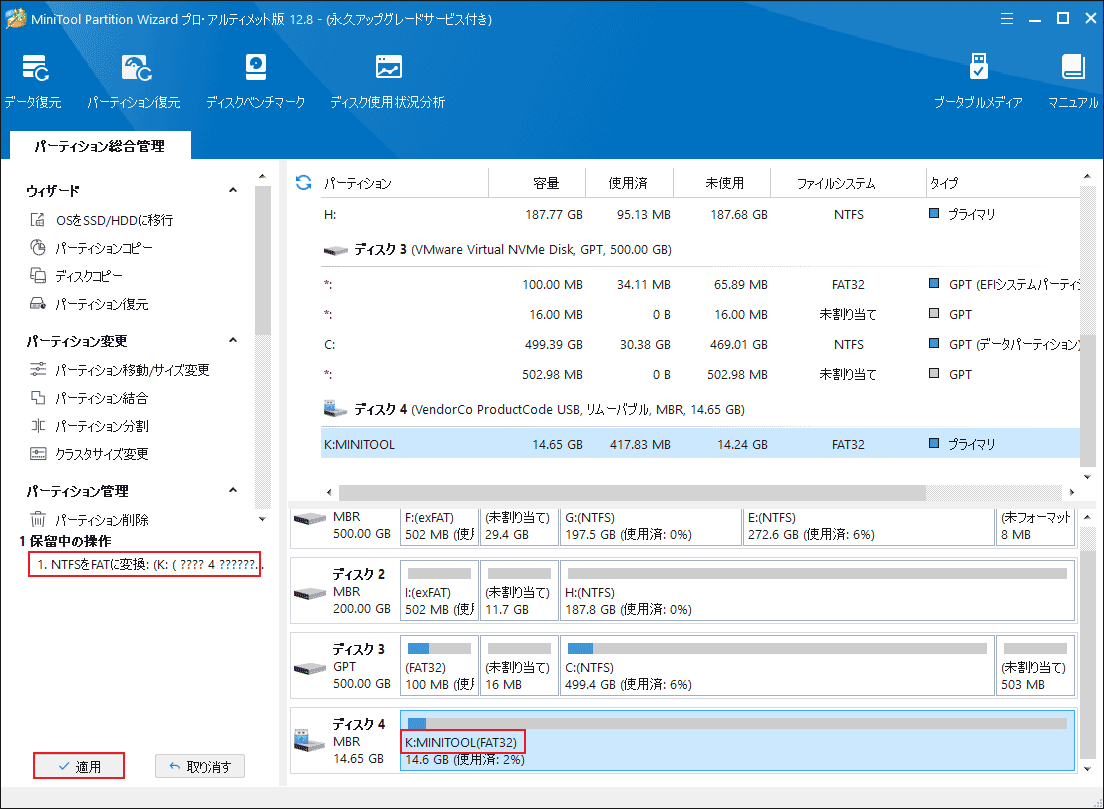Open the データ復元 (Data Recovery) tool

point(34,78)
